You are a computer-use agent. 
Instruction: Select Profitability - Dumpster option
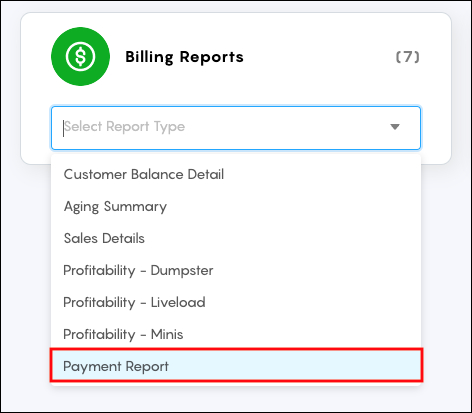[236, 270]
